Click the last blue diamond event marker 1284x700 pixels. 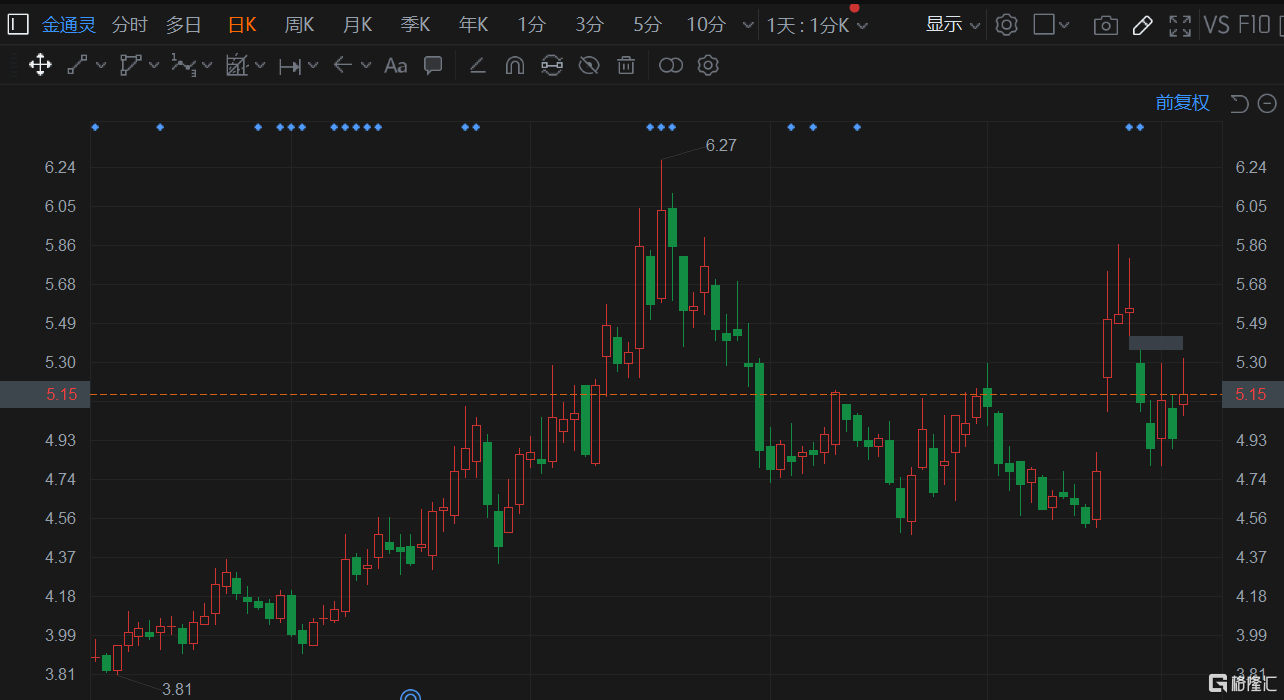click(x=1140, y=127)
